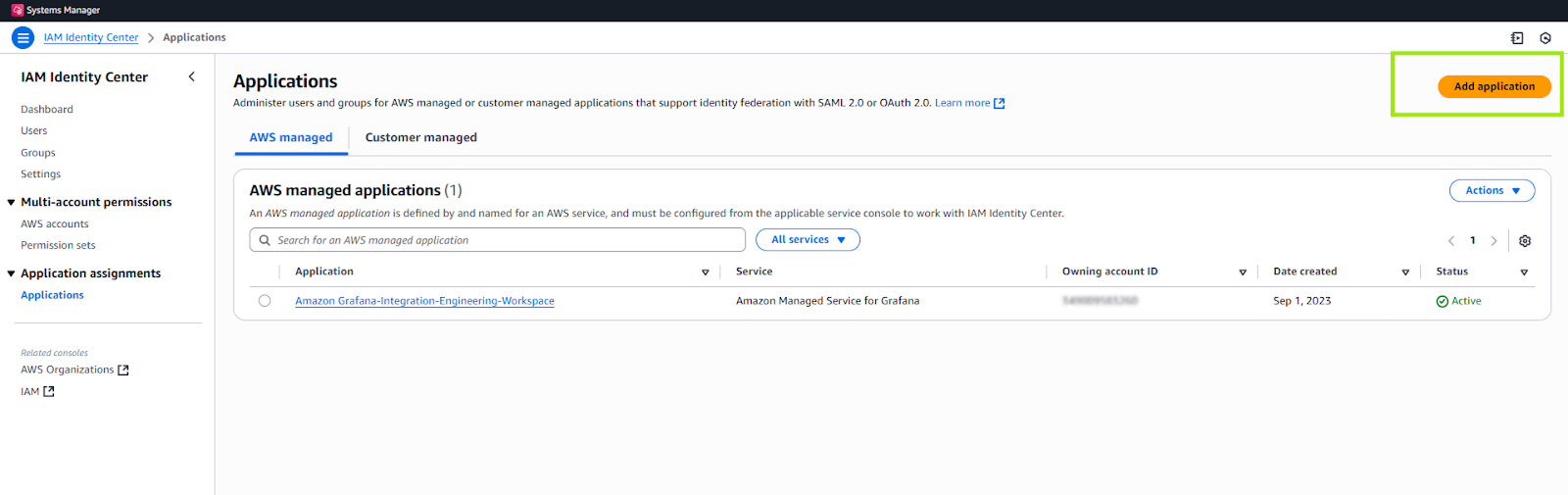Open table preferences gear icon
Screen dimensions: 1568x495
tap(1525, 241)
